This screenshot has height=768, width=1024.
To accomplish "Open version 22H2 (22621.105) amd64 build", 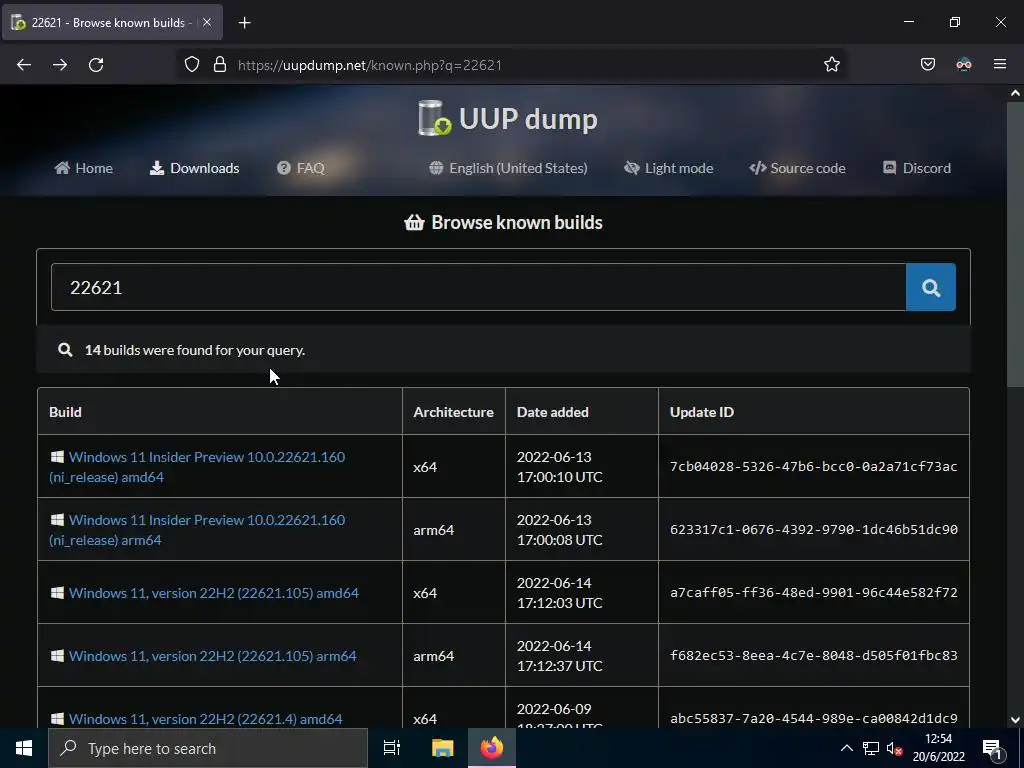I will coord(205,593).
